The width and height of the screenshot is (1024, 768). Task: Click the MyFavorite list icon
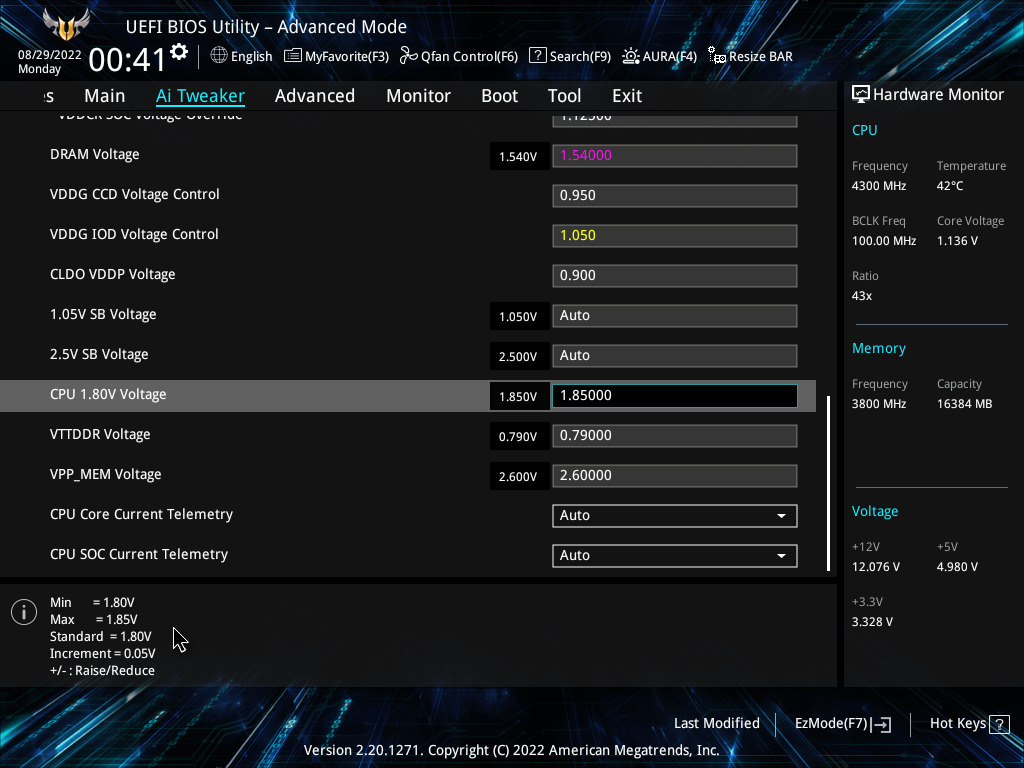(x=293, y=56)
